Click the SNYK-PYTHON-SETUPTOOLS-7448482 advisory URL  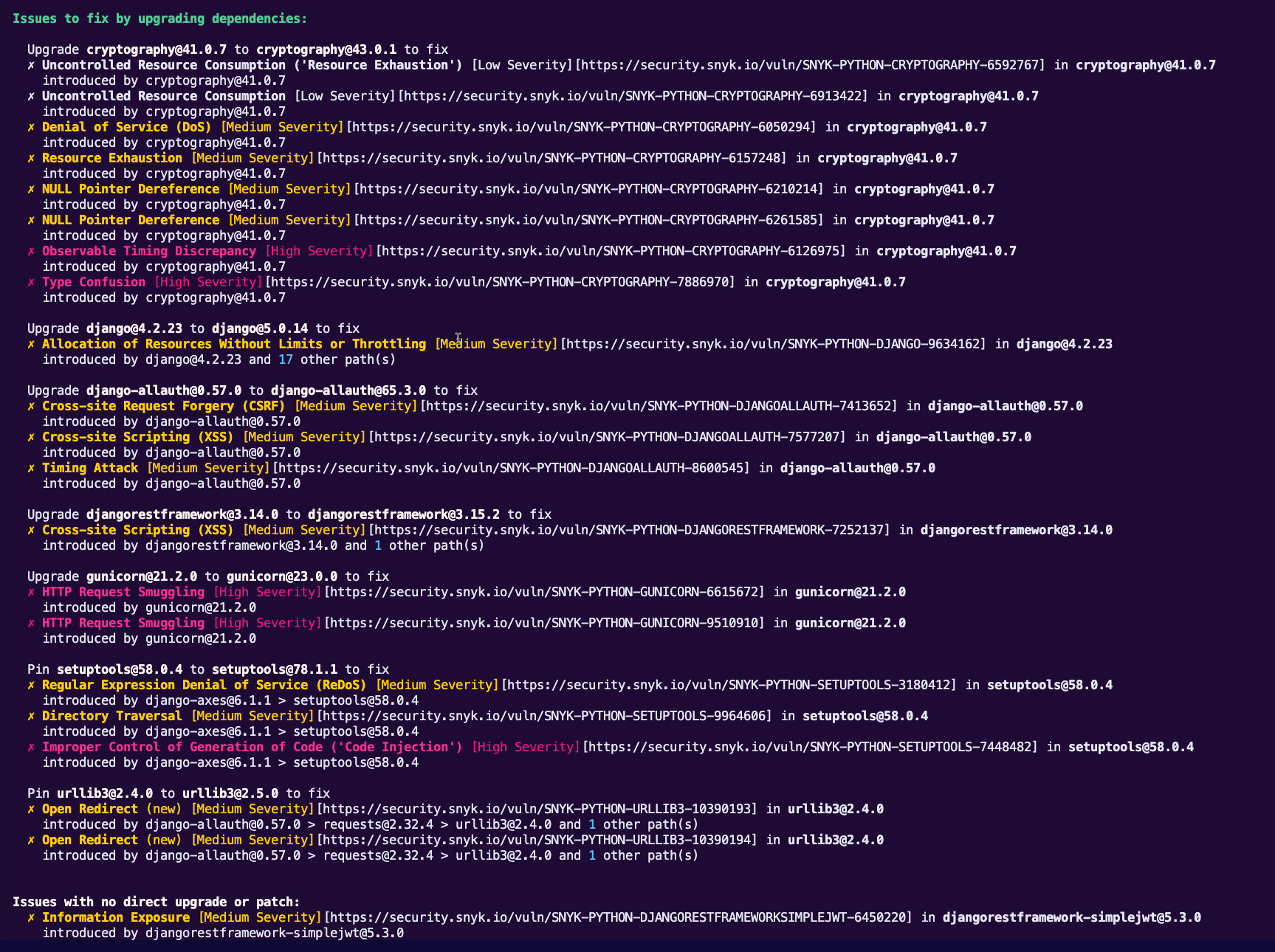810,747
